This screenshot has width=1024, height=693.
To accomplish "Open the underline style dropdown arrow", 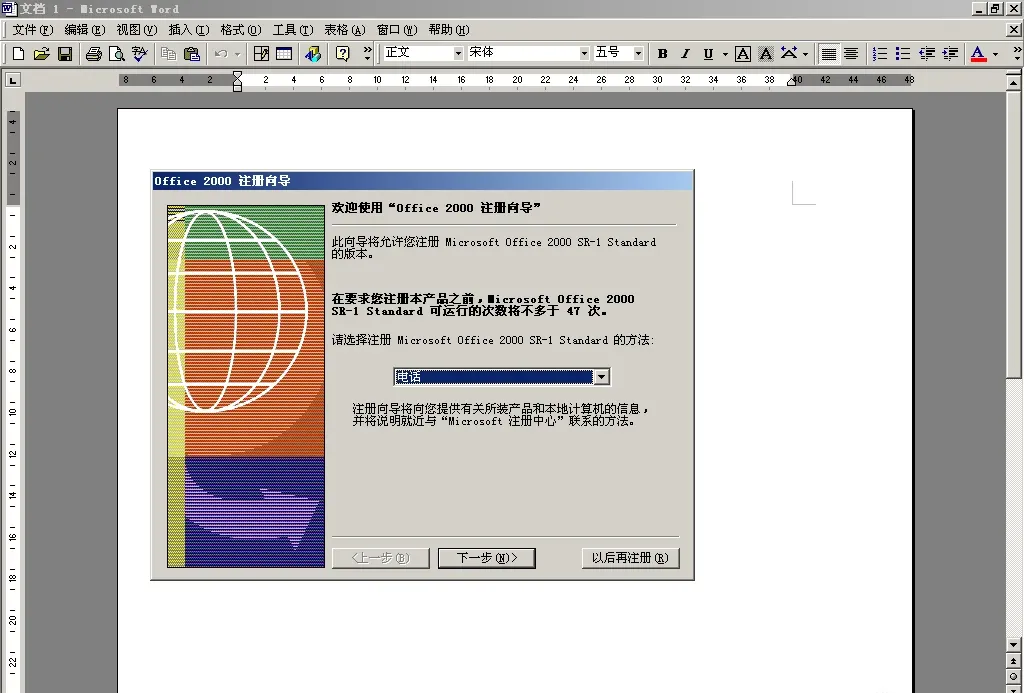I will click(x=725, y=54).
